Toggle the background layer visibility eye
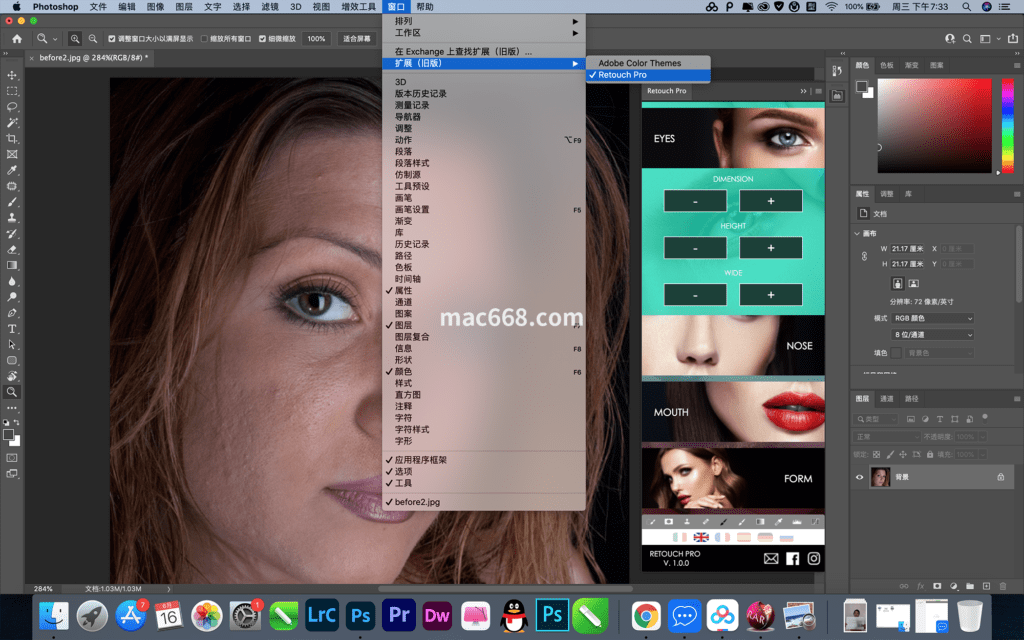The width and height of the screenshot is (1024, 640). tap(859, 477)
